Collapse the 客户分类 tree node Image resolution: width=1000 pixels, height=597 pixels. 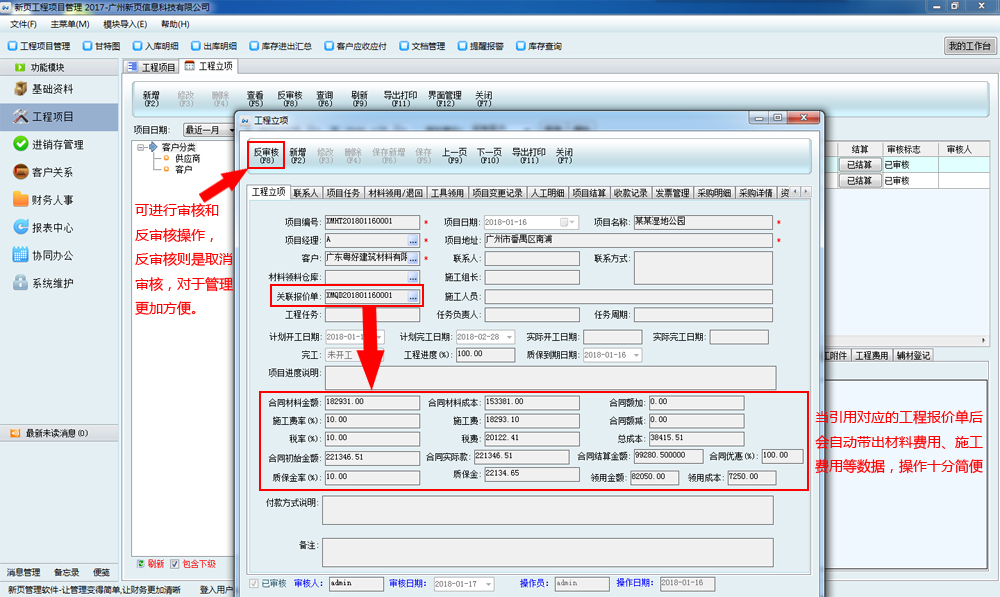tap(141, 147)
